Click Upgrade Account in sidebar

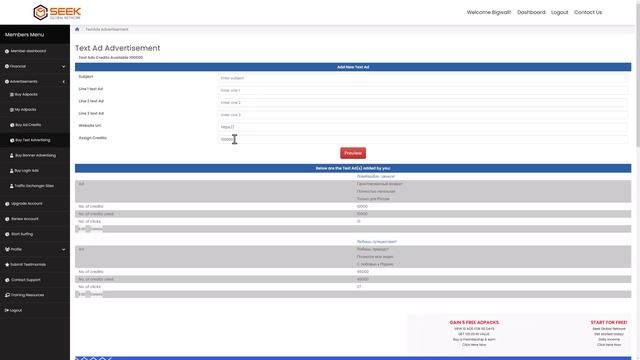27,204
